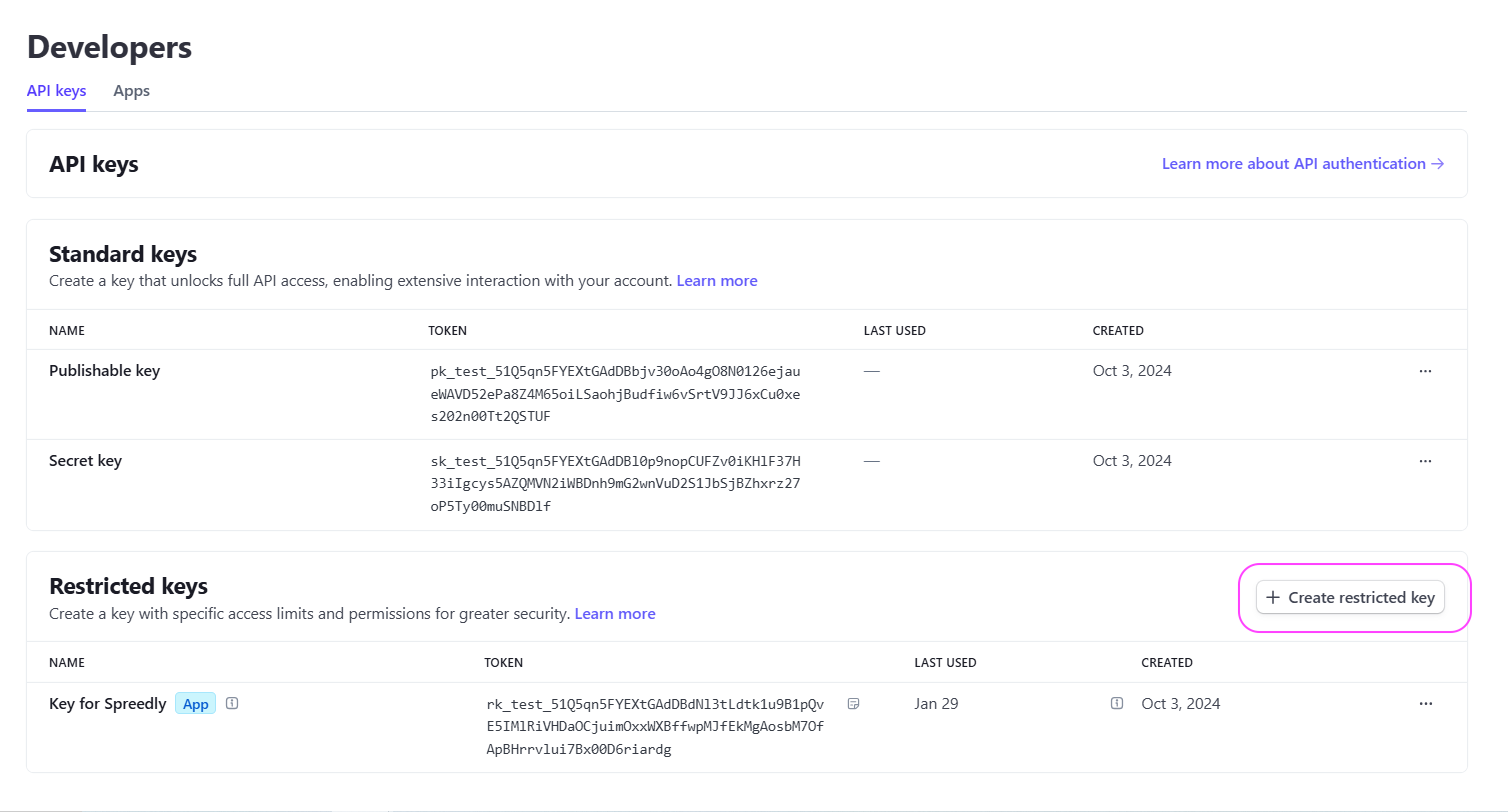Image resolution: width=1508 pixels, height=812 pixels.
Task: Click the Publishable key name label
Action: [x=104, y=371]
